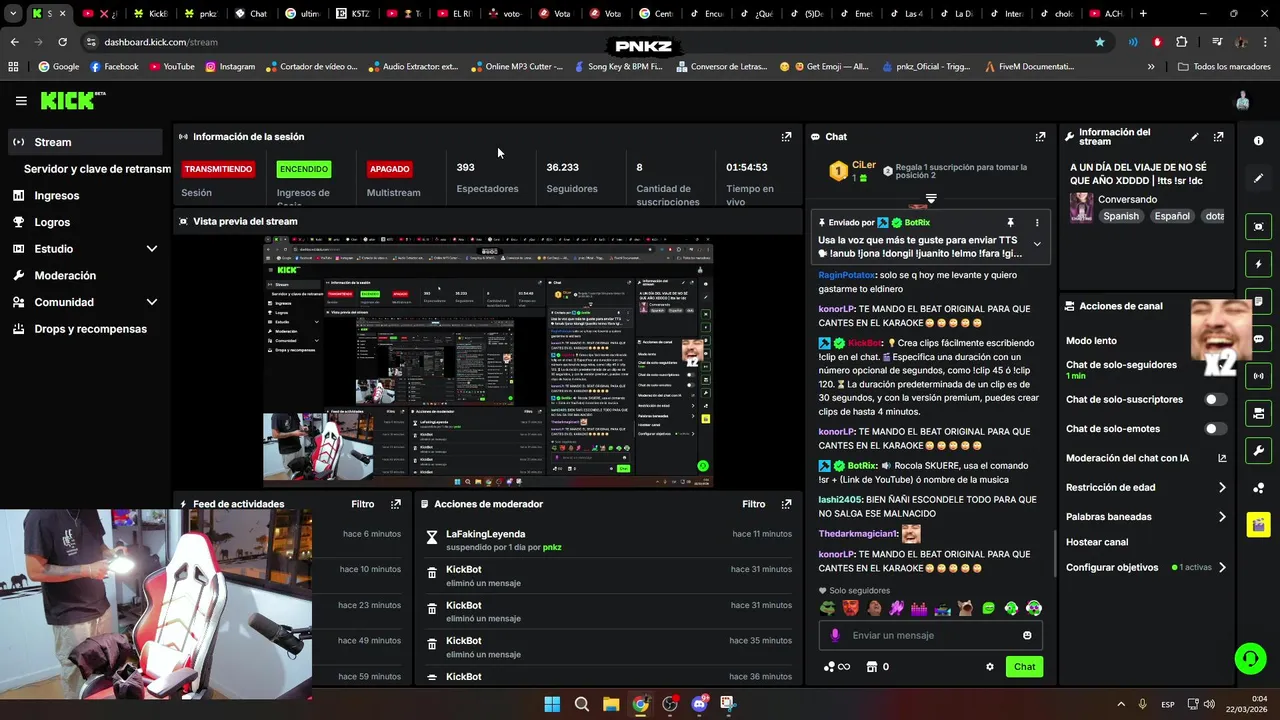Open Restricción de edad arrow
1280x720 pixels.
(x=1222, y=488)
